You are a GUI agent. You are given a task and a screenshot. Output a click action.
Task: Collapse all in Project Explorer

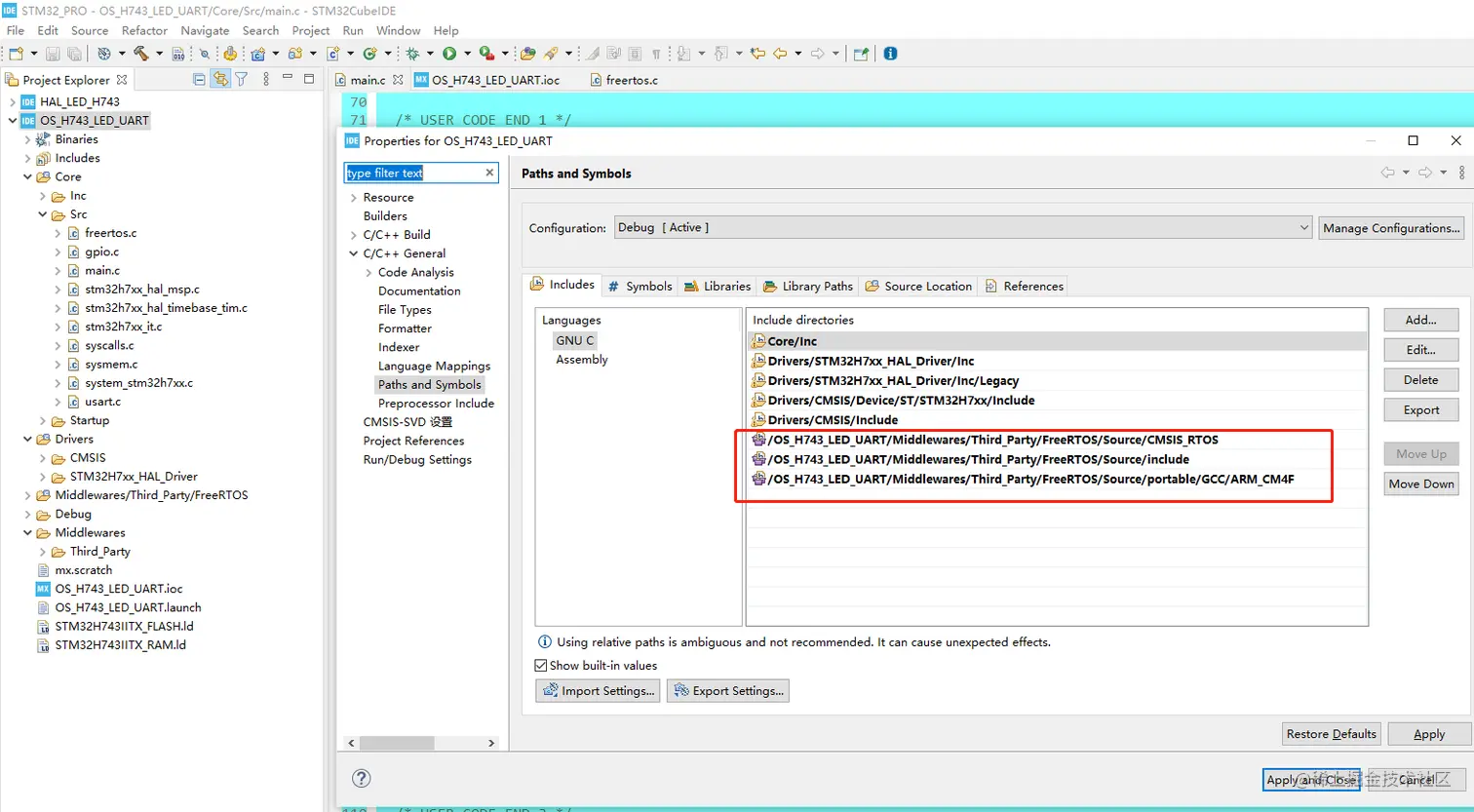[x=200, y=80]
